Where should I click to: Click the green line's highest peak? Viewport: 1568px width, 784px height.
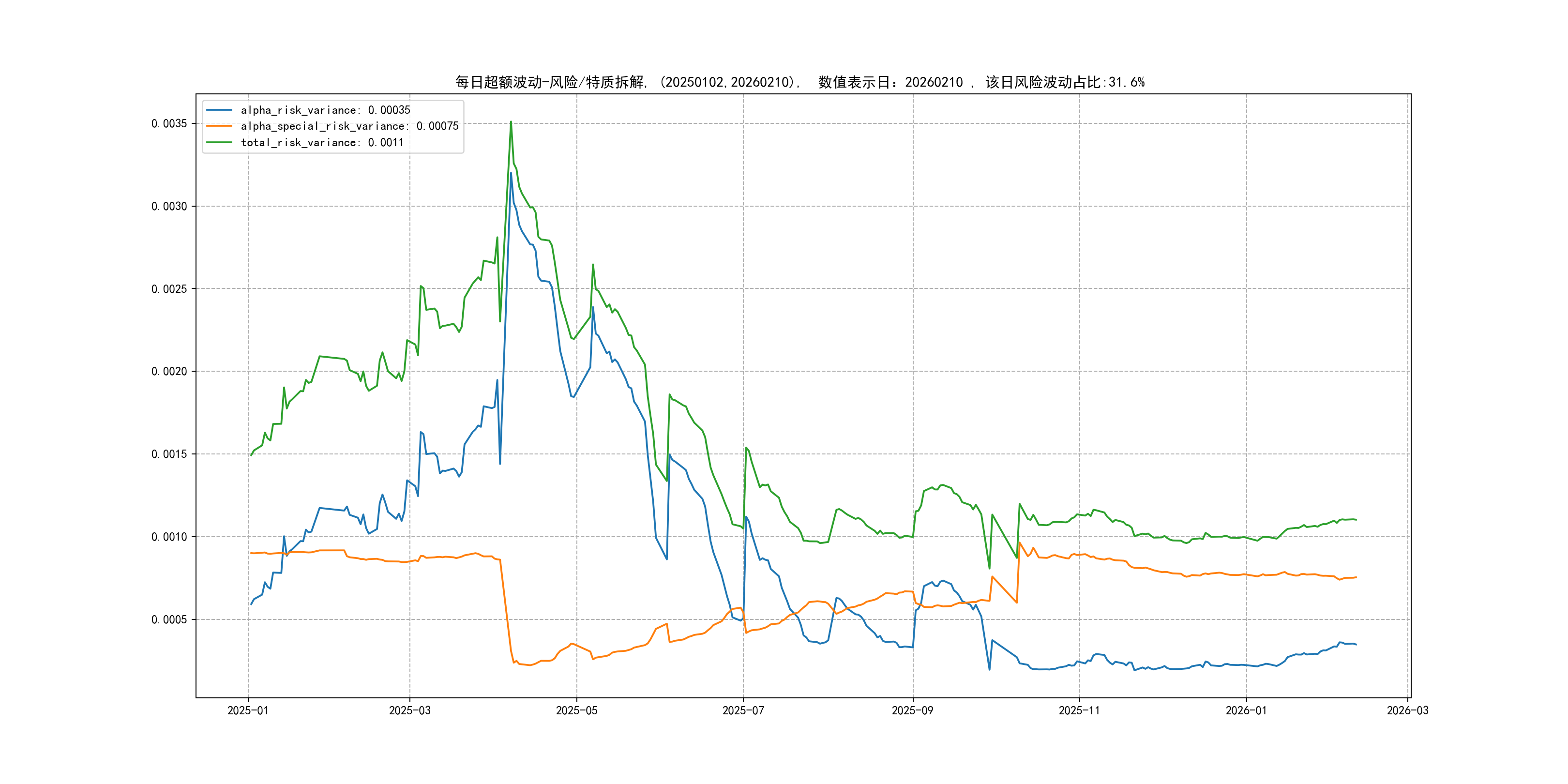511,122
